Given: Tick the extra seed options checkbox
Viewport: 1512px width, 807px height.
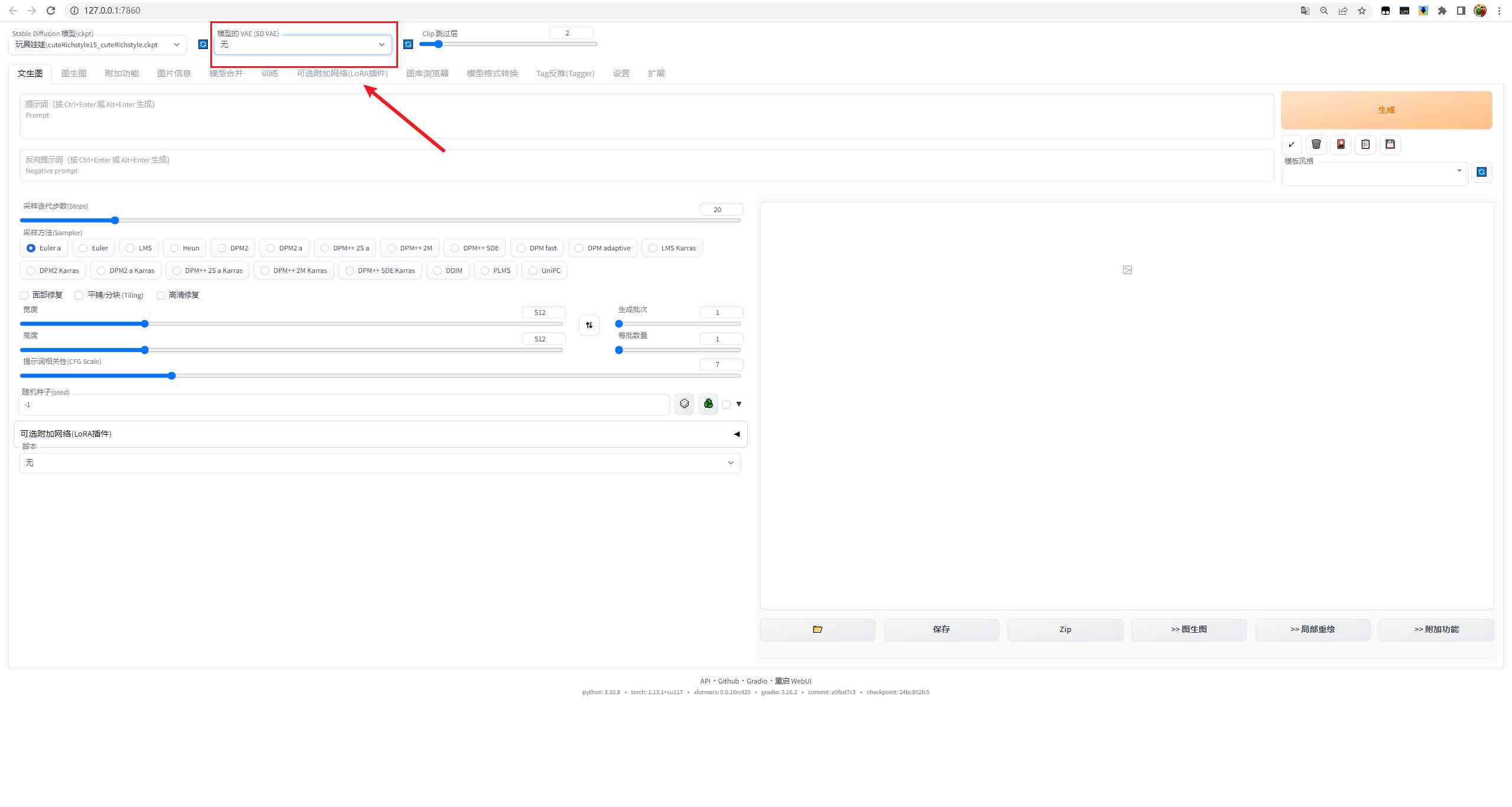Looking at the screenshot, I should point(726,405).
